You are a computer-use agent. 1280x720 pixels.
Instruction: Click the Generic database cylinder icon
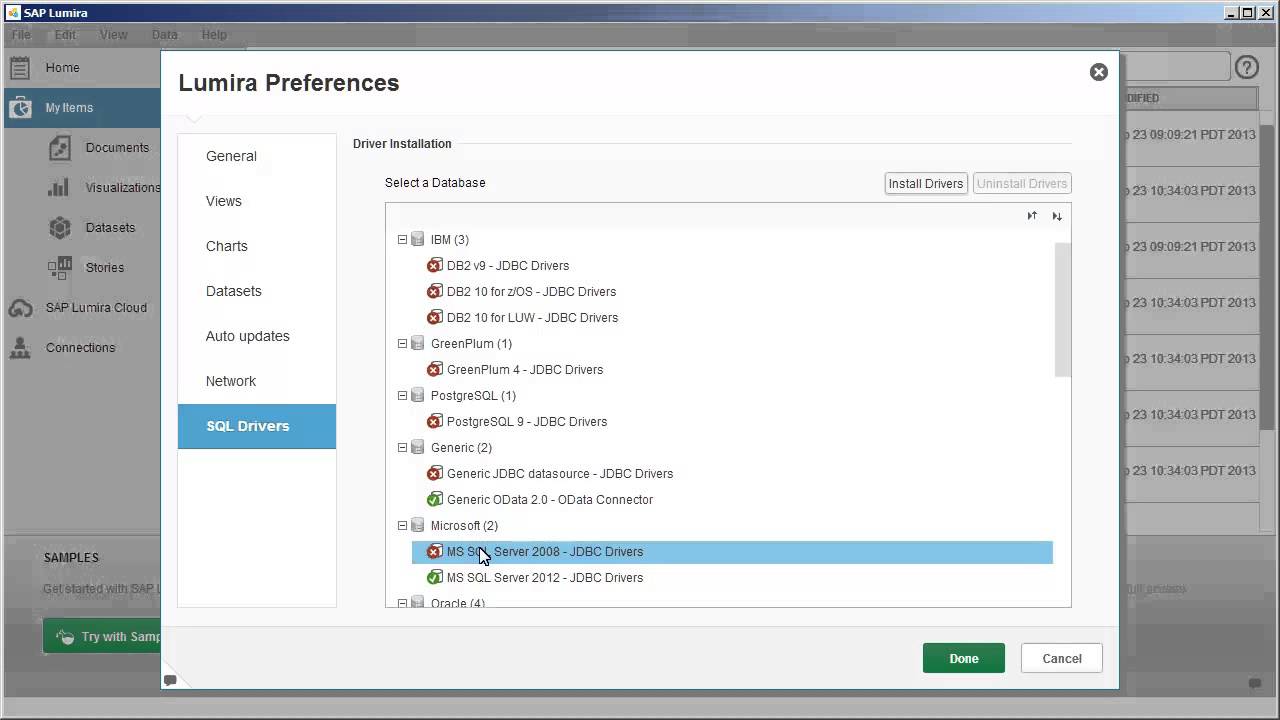click(x=418, y=448)
